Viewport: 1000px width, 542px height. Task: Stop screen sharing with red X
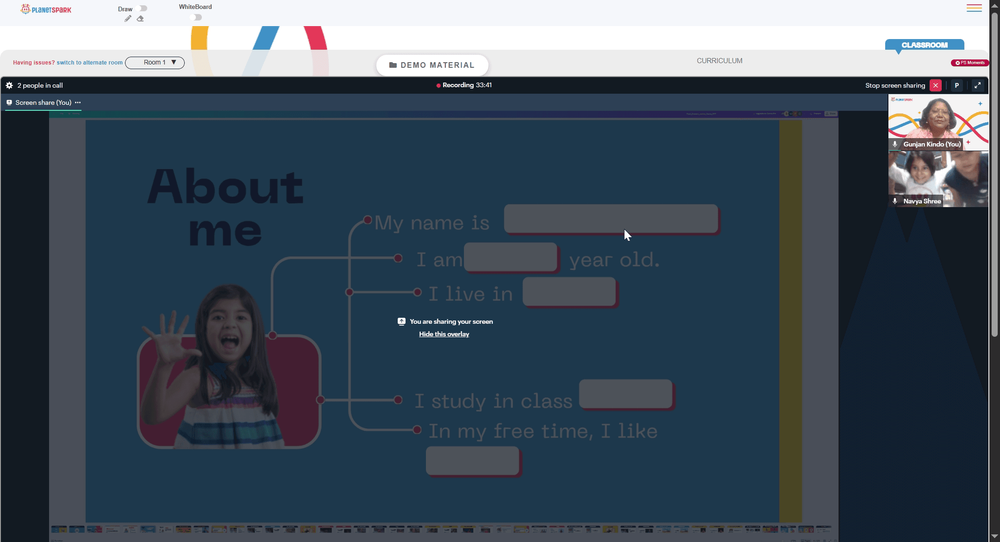pyautogui.click(x=936, y=85)
